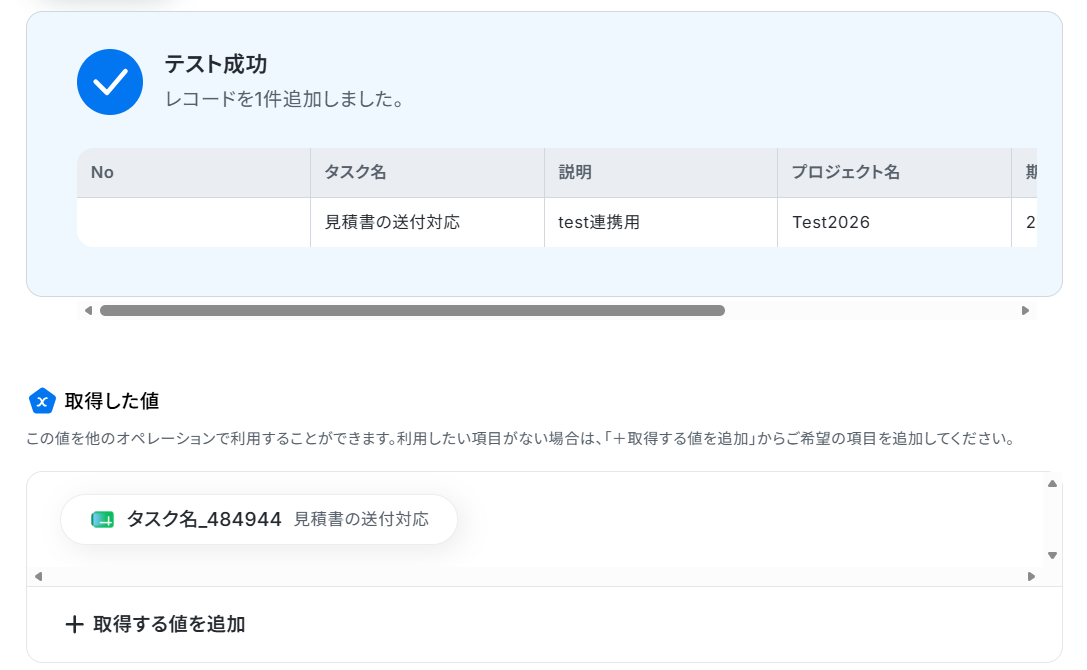Click the plus icon before 取得する値を追加
Screen dimensions: 1087x670
pos(74,624)
